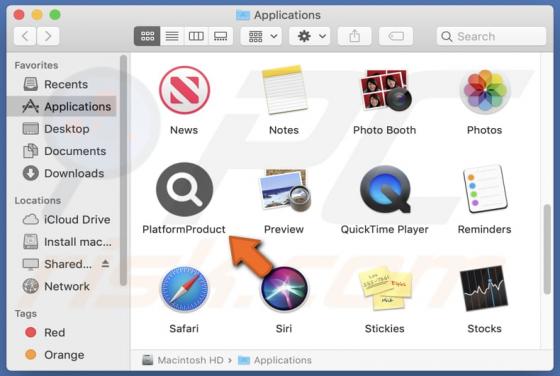Open the Stocks app icon
Viewport: 560px width, 376px height.
pos(484,288)
